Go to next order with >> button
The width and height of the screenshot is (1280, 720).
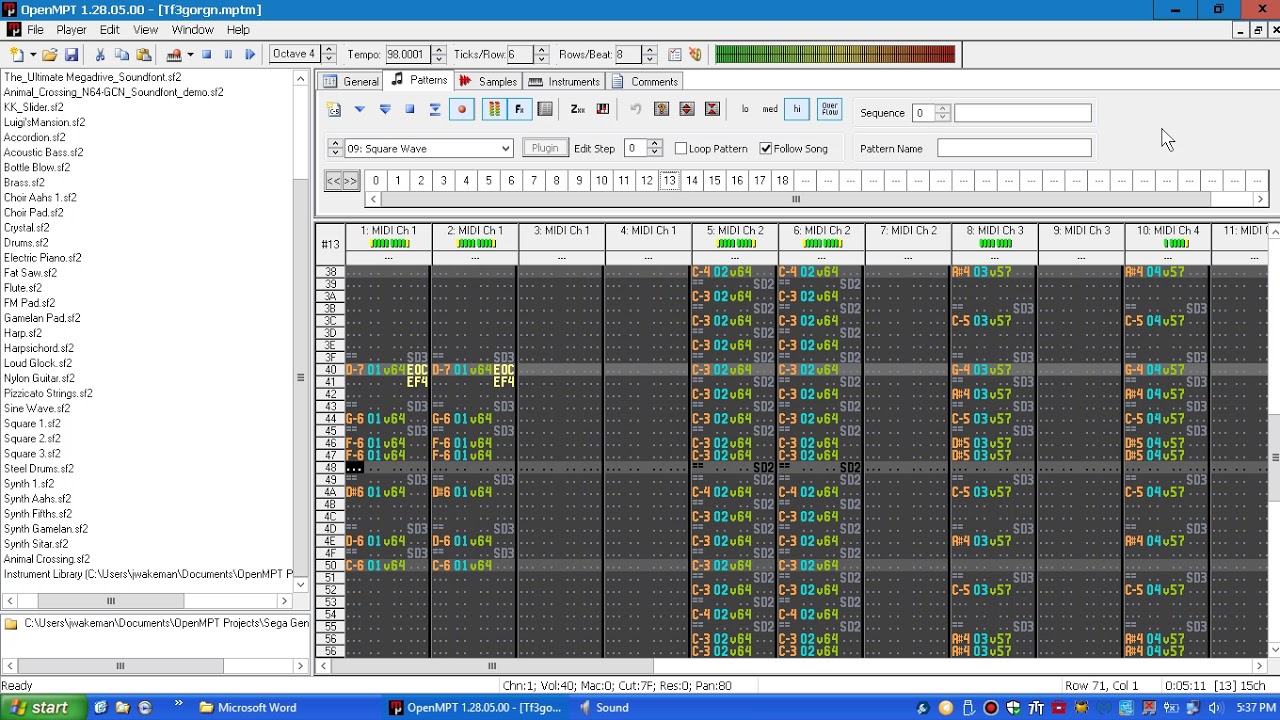click(x=350, y=181)
